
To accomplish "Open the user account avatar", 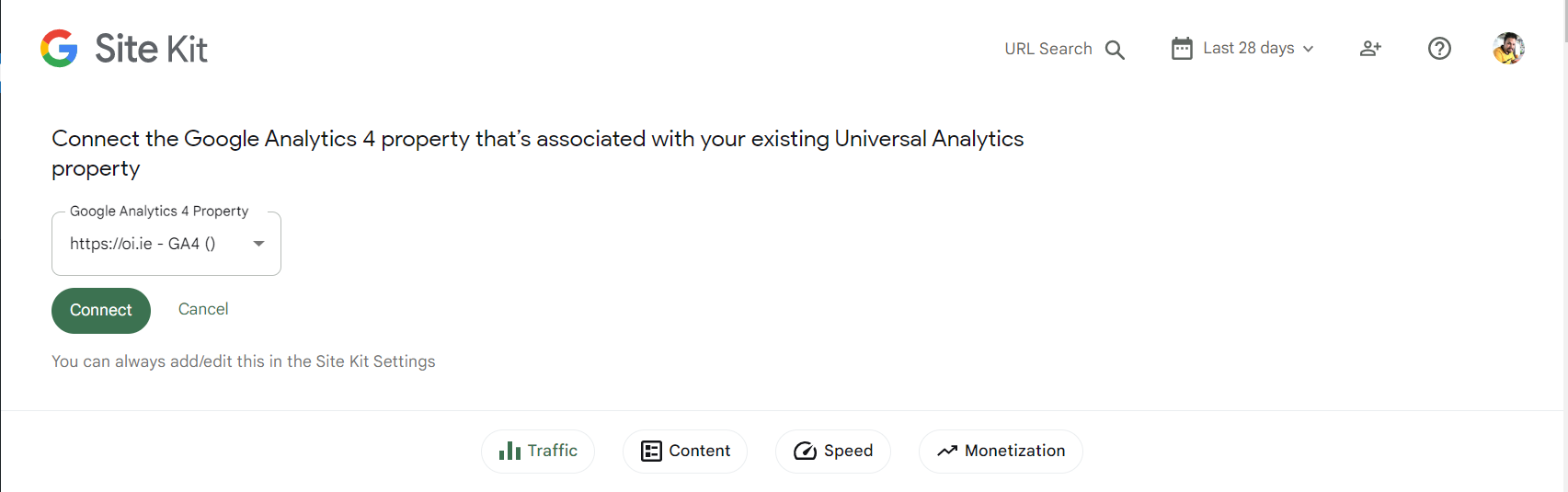I will tap(1508, 49).
